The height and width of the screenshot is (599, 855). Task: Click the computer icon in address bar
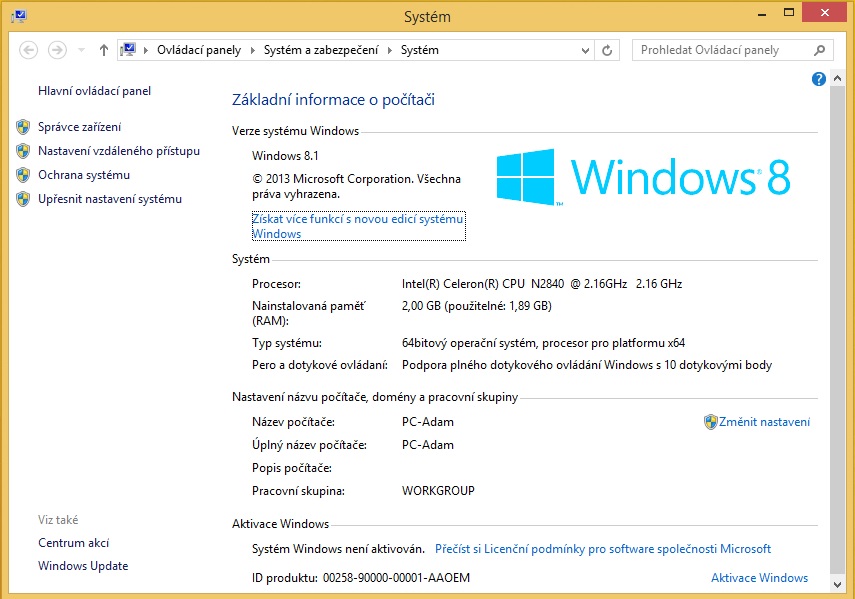(x=128, y=50)
